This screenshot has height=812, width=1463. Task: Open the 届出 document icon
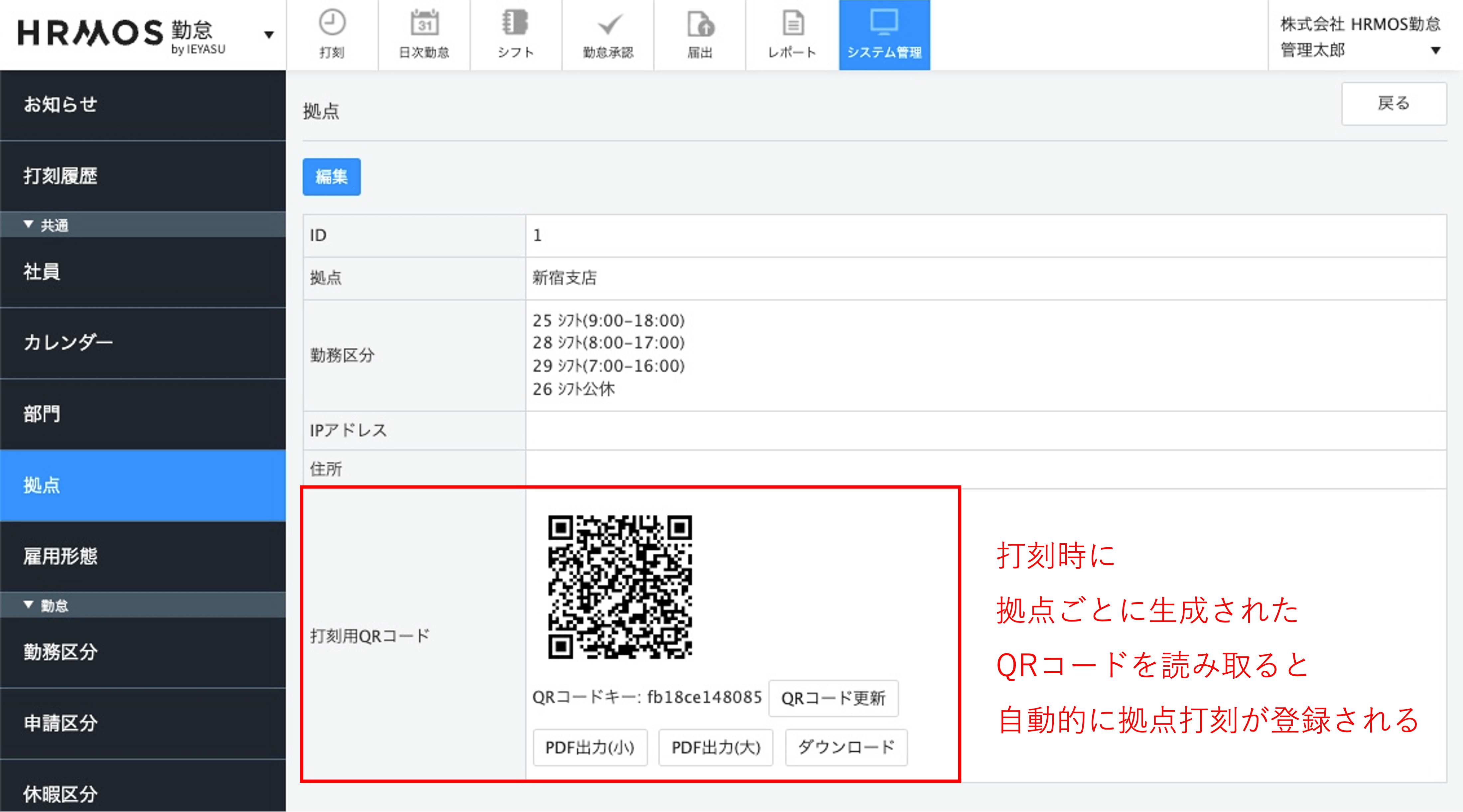coord(700,35)
